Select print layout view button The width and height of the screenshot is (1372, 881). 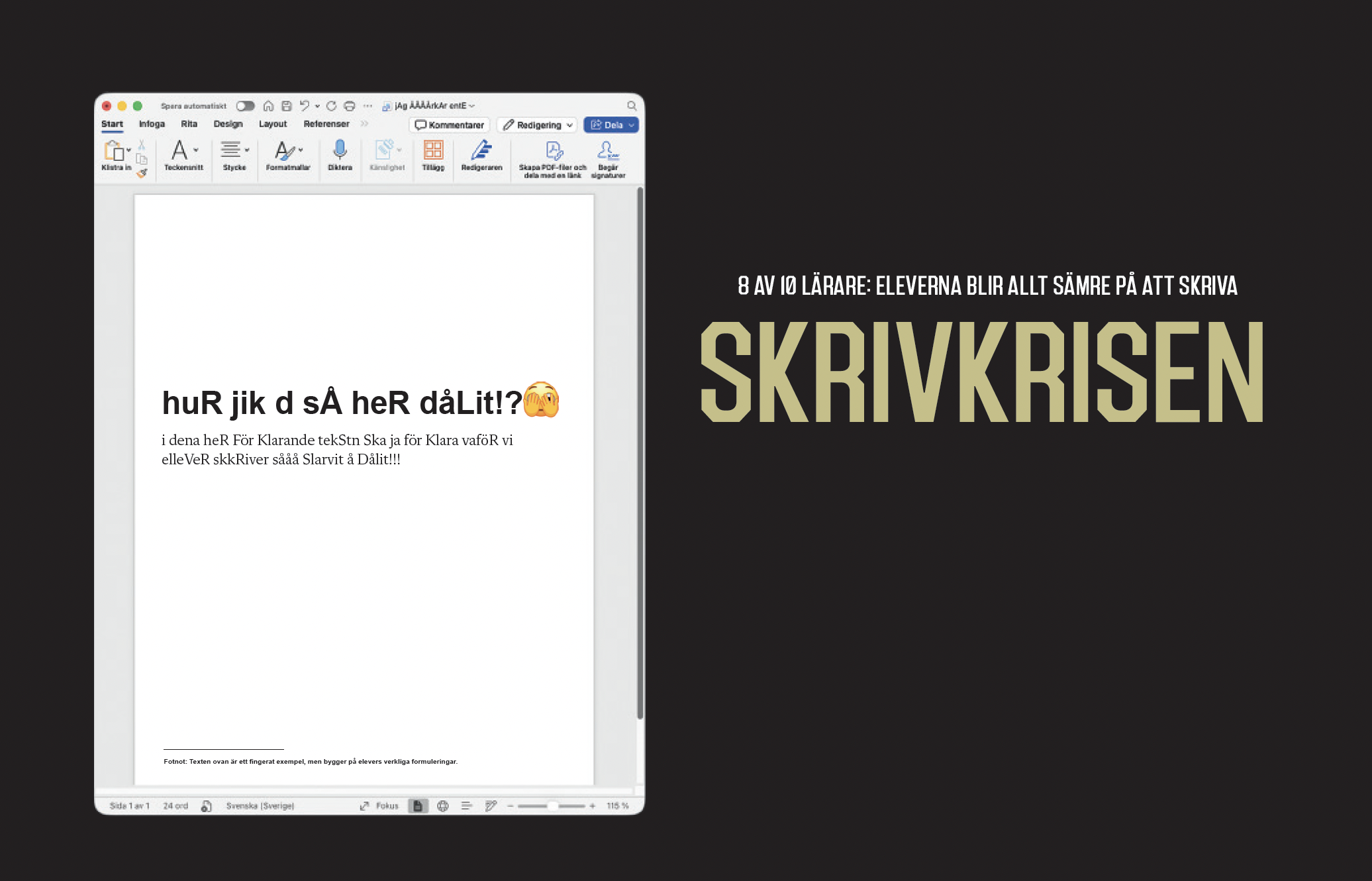(x=418, y=805)
